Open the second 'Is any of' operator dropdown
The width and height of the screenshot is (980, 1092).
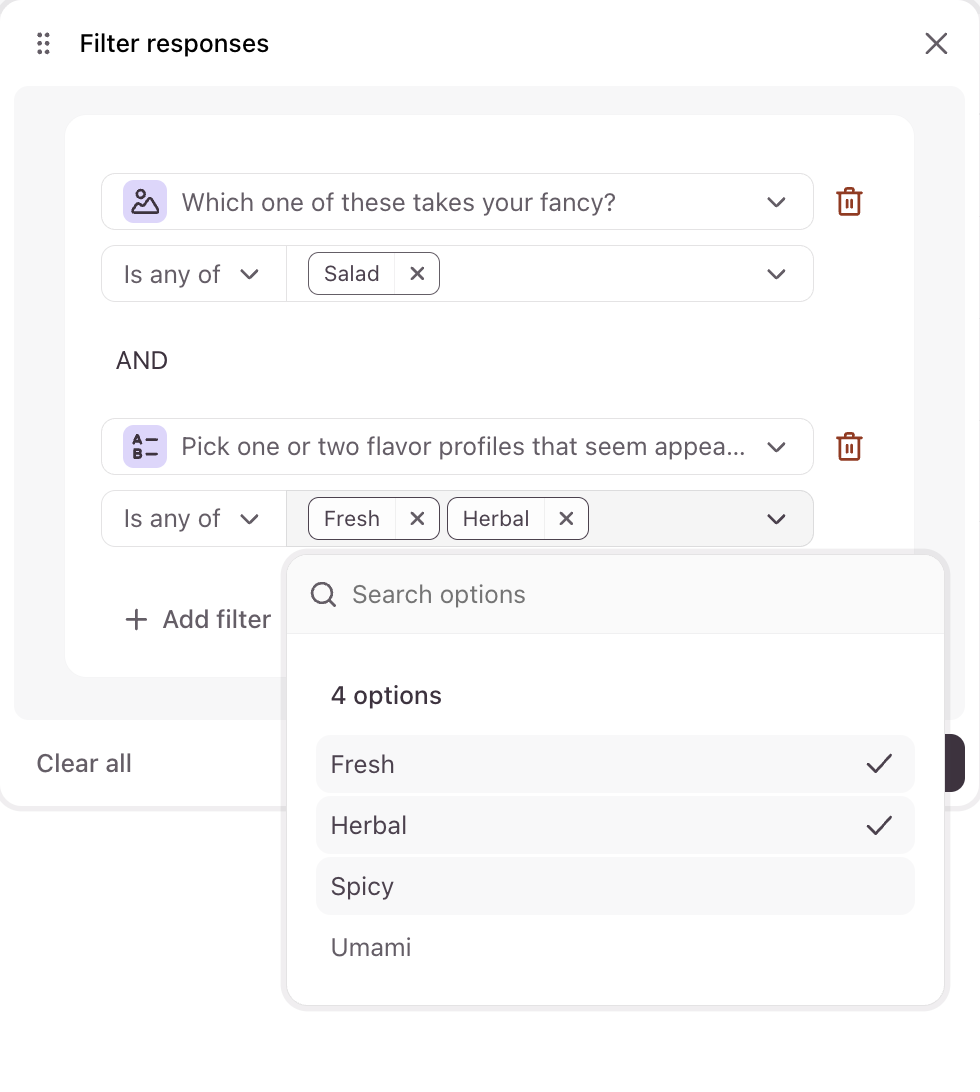[x=192, y=519]
